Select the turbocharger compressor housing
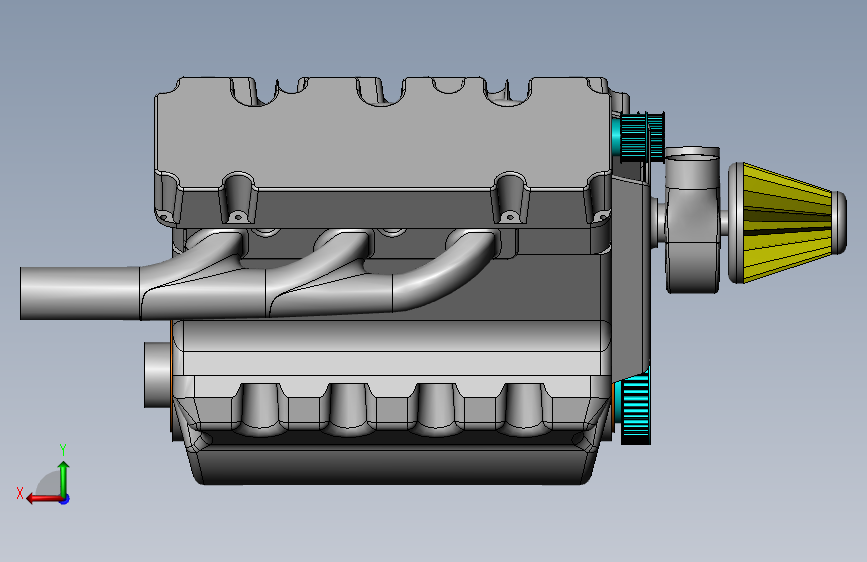This screenshot has height=562, width=867. [692, 220]
